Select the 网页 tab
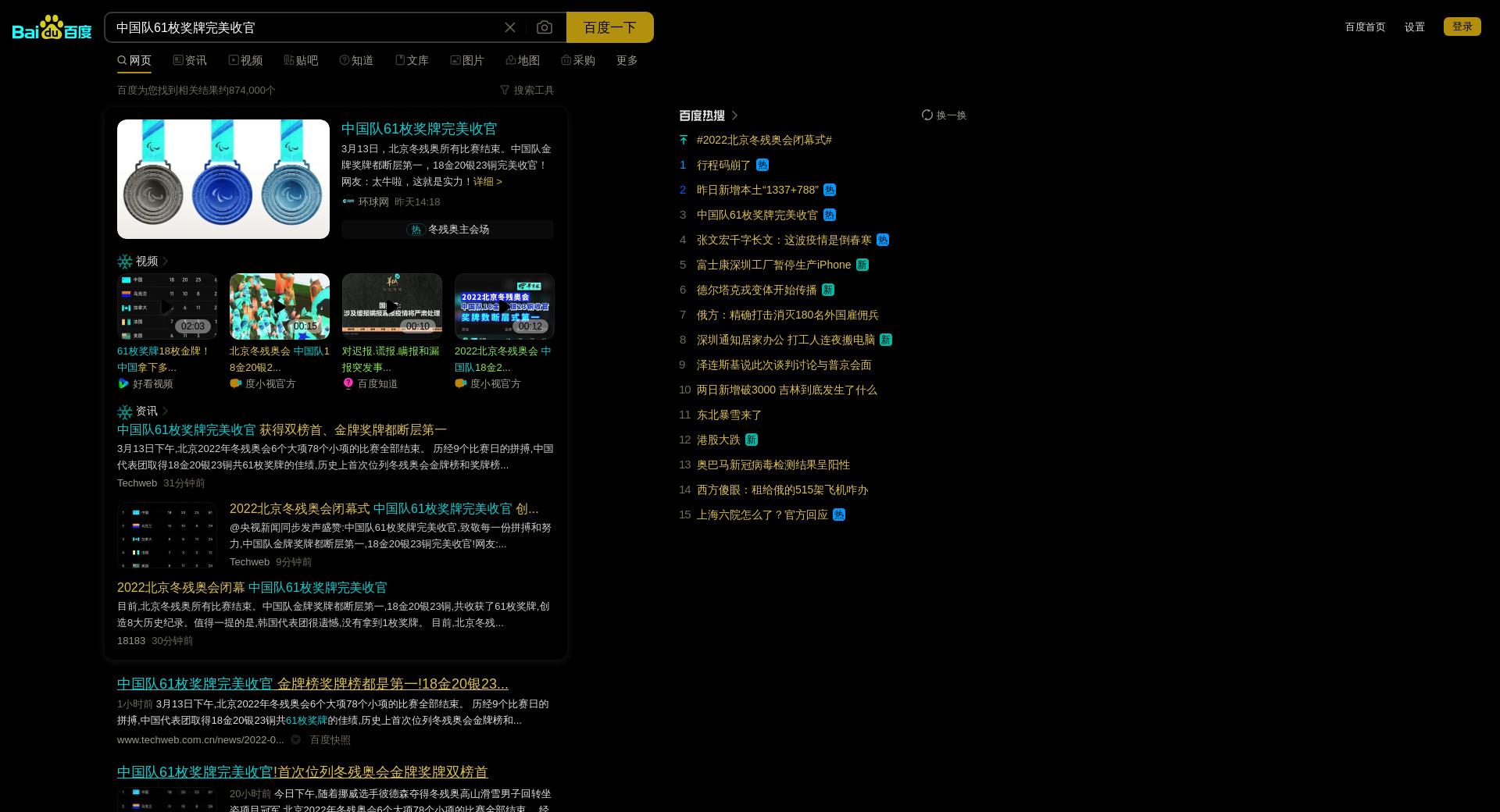The height and width of the screenshot is (812, 1500). click(x=134, y=60)
